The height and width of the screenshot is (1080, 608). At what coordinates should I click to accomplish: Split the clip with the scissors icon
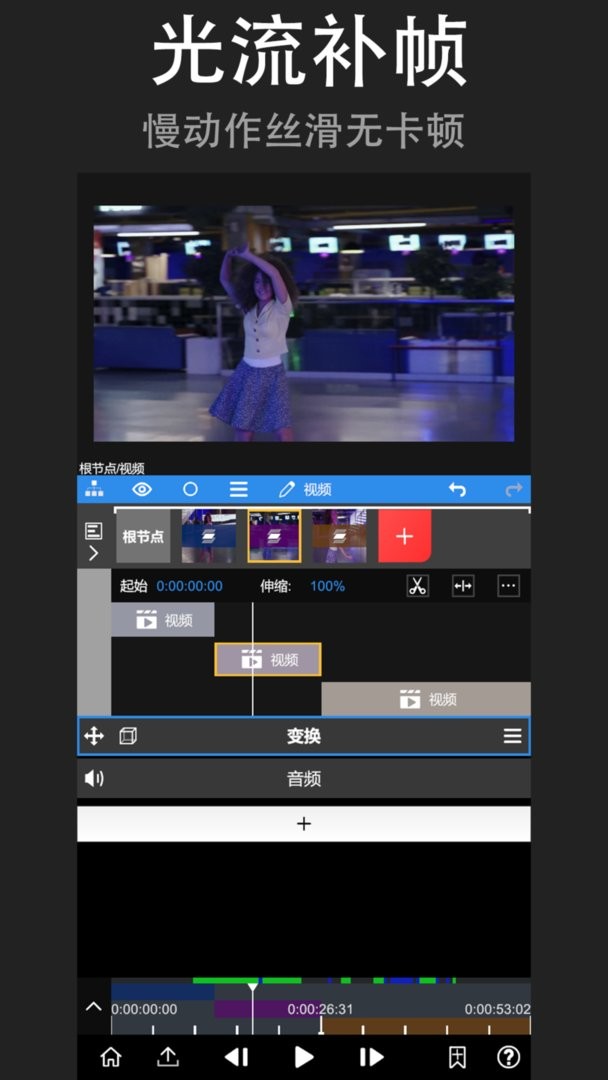[418, 586]
